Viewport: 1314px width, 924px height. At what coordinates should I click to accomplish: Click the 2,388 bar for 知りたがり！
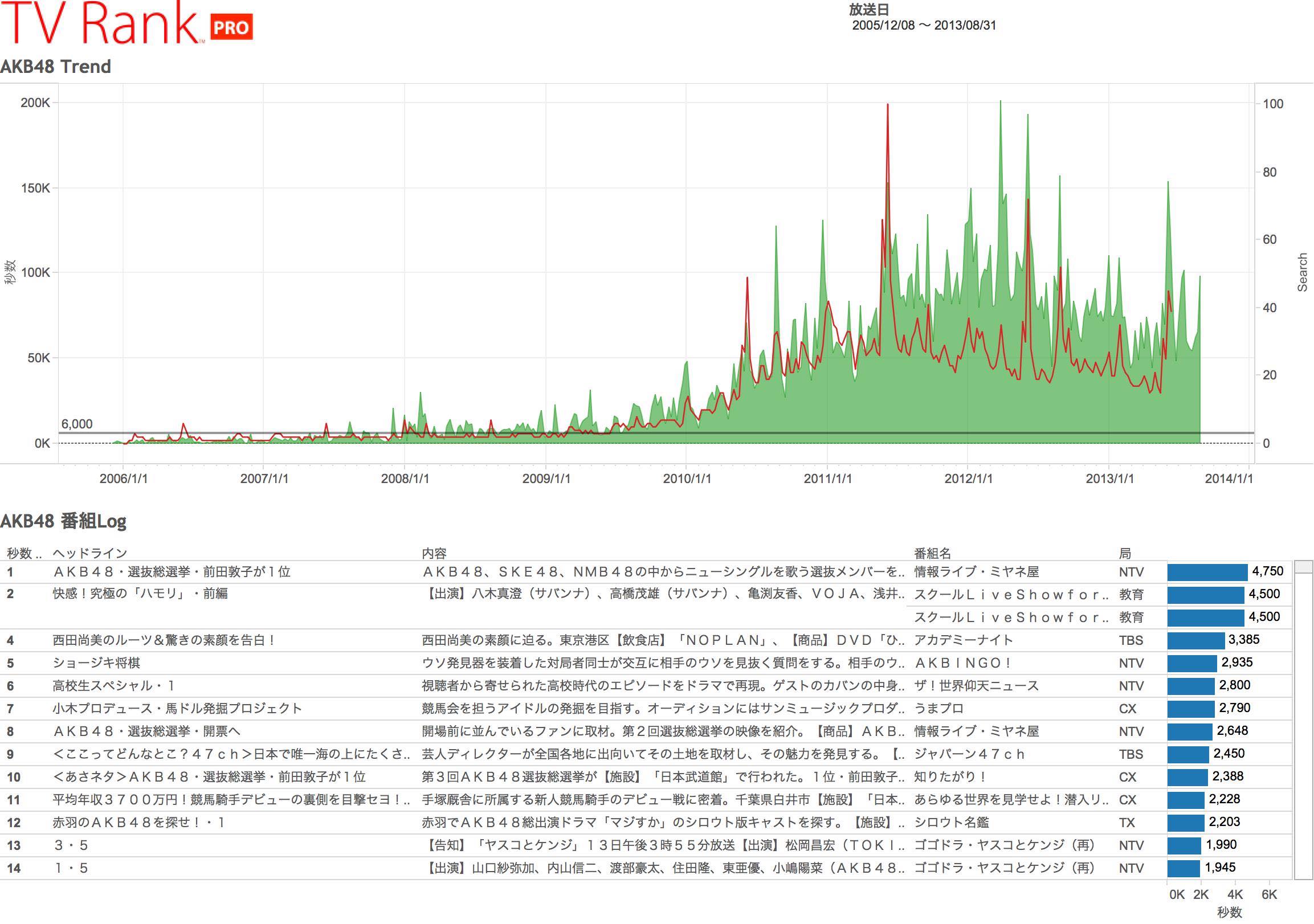pos(1188,778)
